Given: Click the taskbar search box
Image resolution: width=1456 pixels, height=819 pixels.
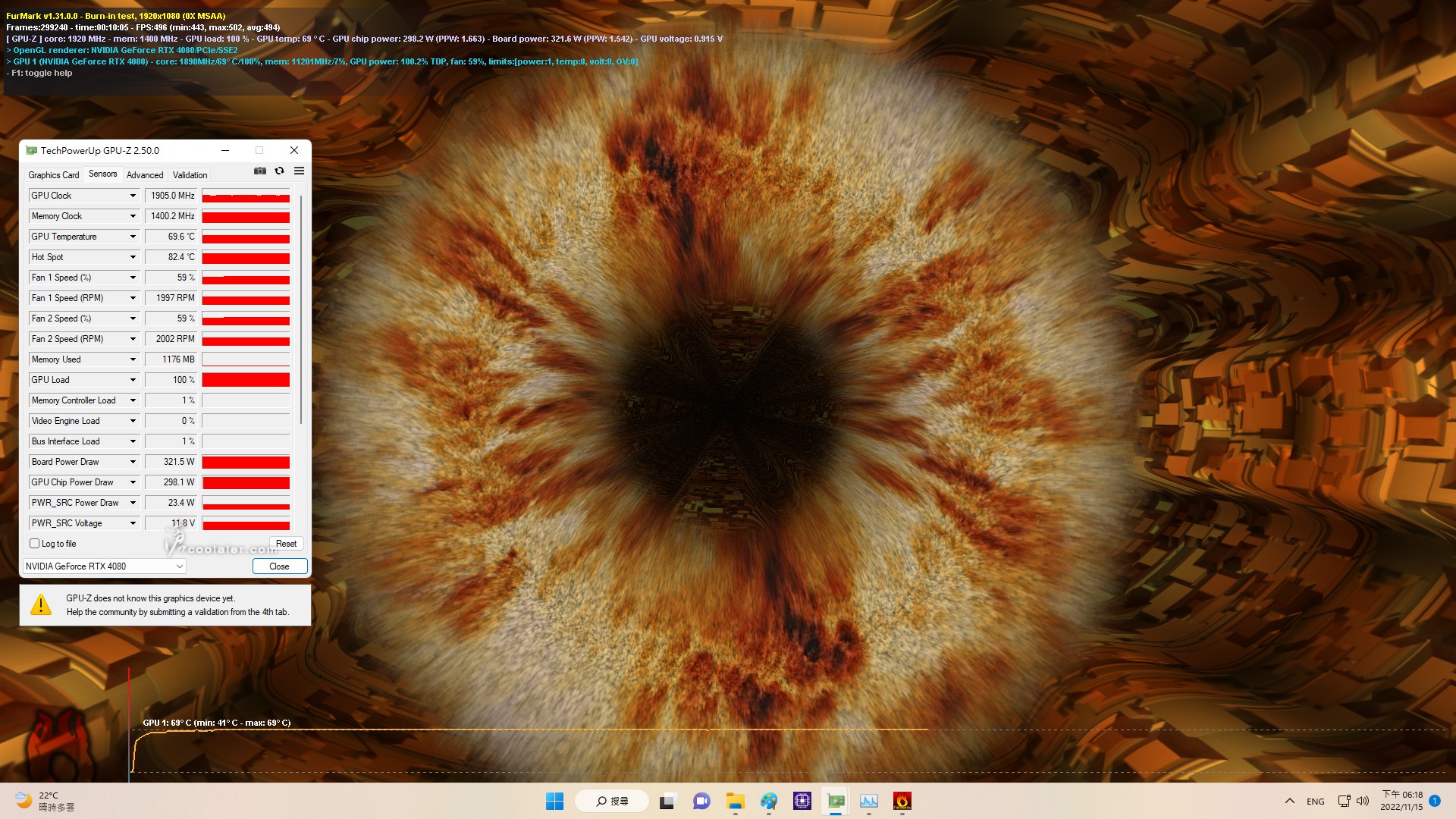Looking at the screenshot, I should 612,801.
